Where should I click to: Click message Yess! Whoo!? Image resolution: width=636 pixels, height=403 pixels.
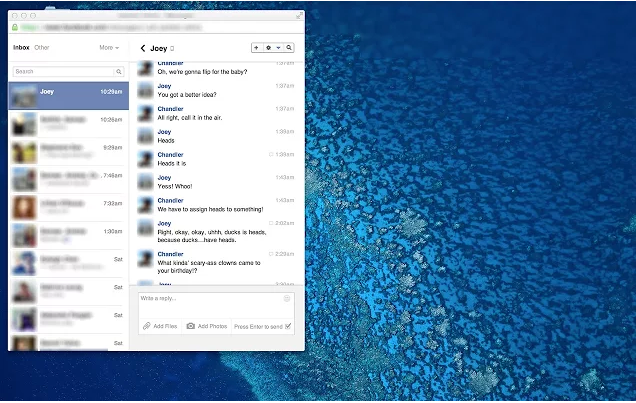(x=175, y=186)
